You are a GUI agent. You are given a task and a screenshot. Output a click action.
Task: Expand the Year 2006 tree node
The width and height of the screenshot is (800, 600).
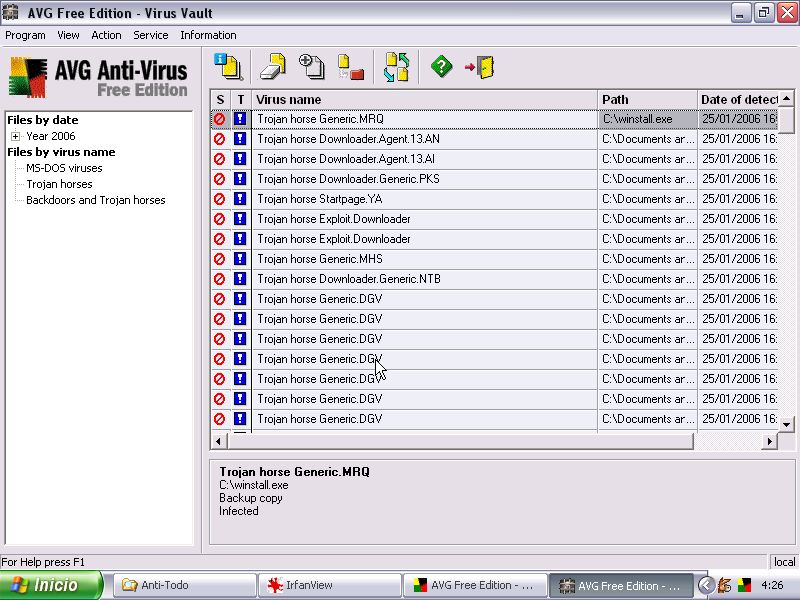pyautogui.click(x=16, y=136)
